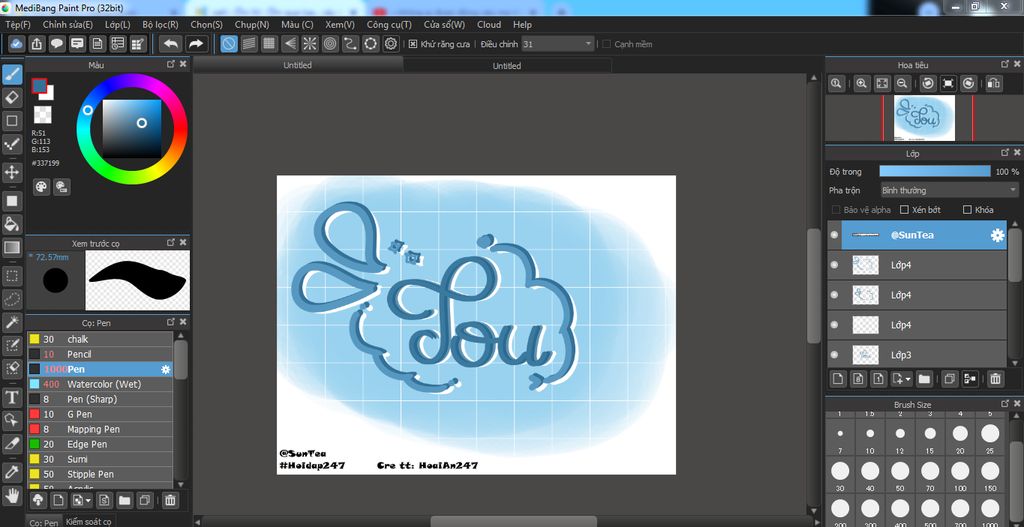Expand the add layer dropdown arrow
This screenshot has width=1024, height=527.
pyautogui.click(x=908, y=379)
